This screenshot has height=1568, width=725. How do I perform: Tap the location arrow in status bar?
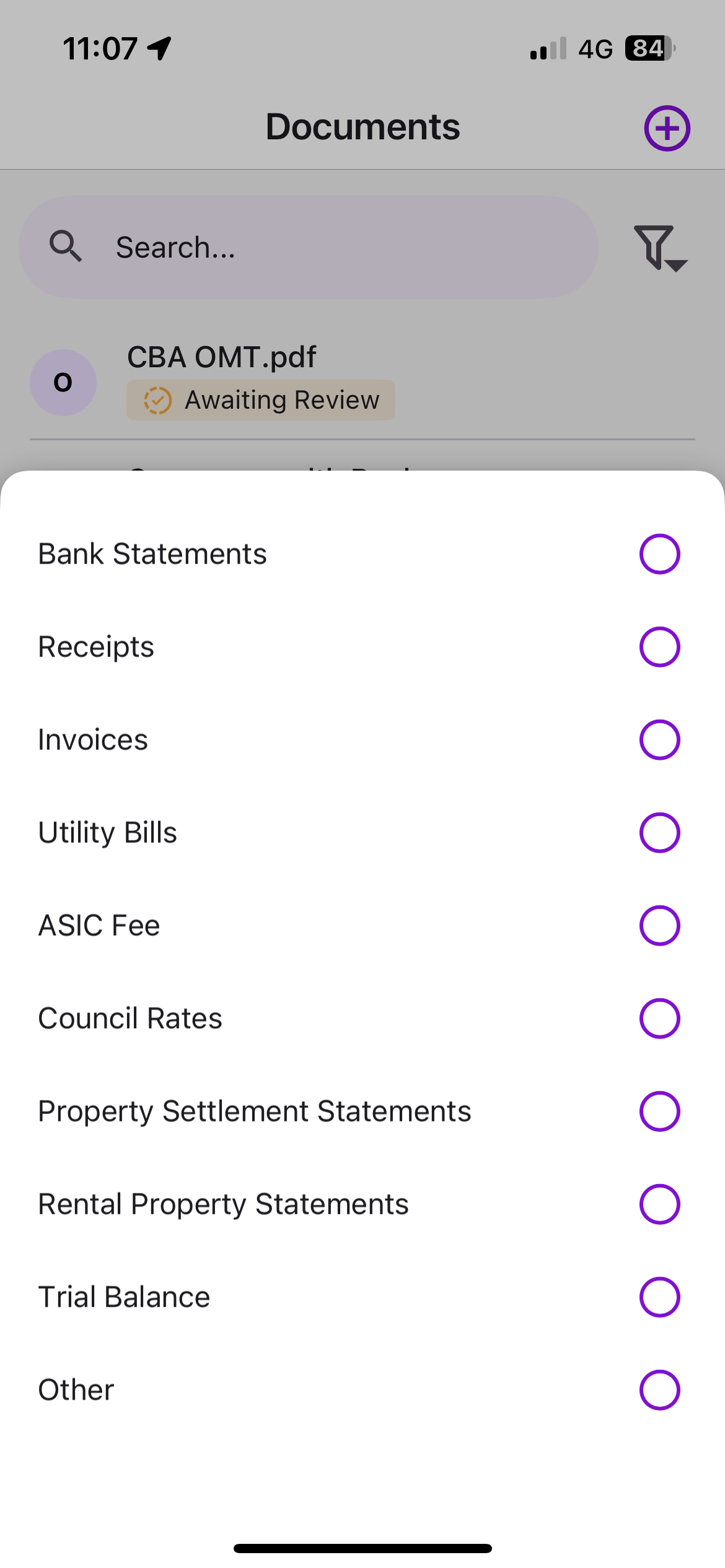159,48
